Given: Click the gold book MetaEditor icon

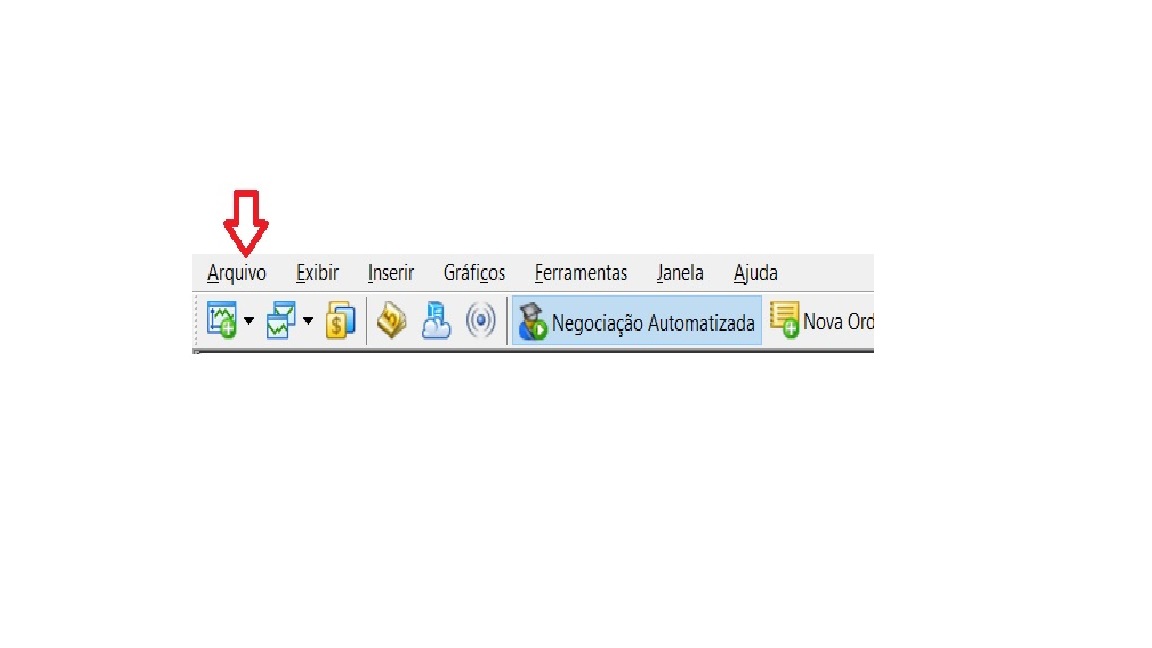Looking at the screenshot, I should pos(392,320).
